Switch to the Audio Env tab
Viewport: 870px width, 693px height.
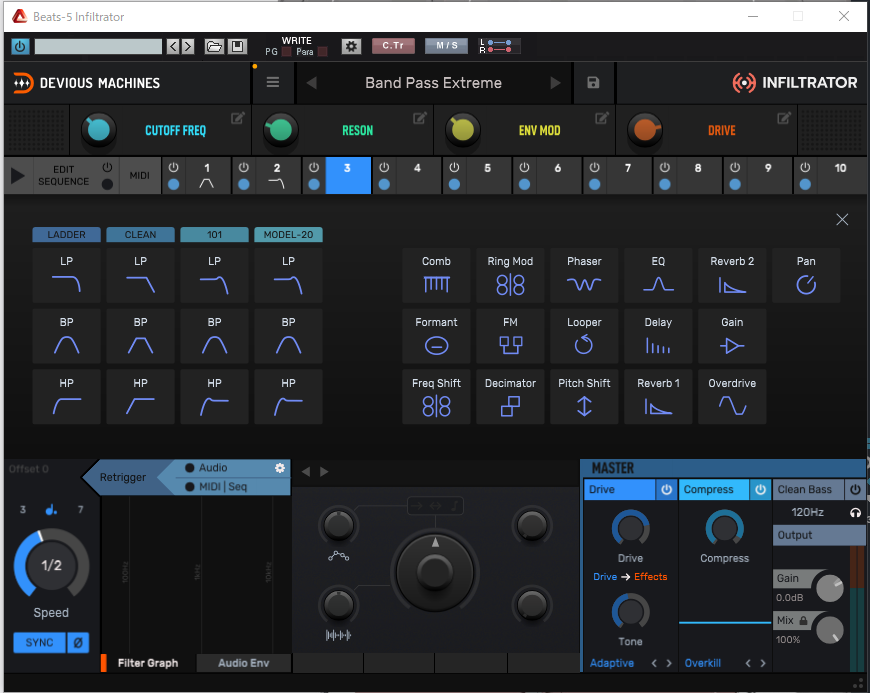click(x=244, y=663)
